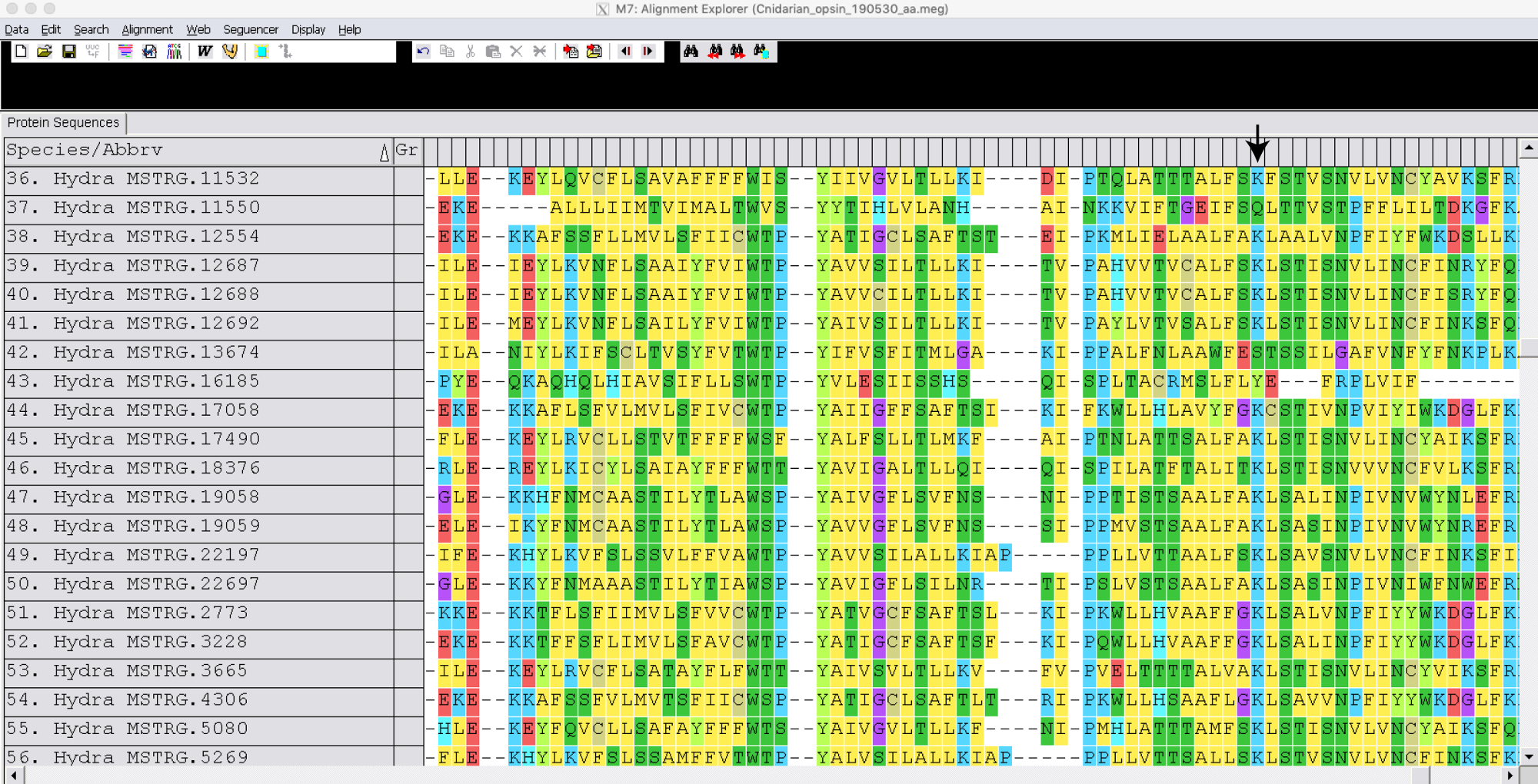
Task: Open the Display menu
Action: coord(308,29)
